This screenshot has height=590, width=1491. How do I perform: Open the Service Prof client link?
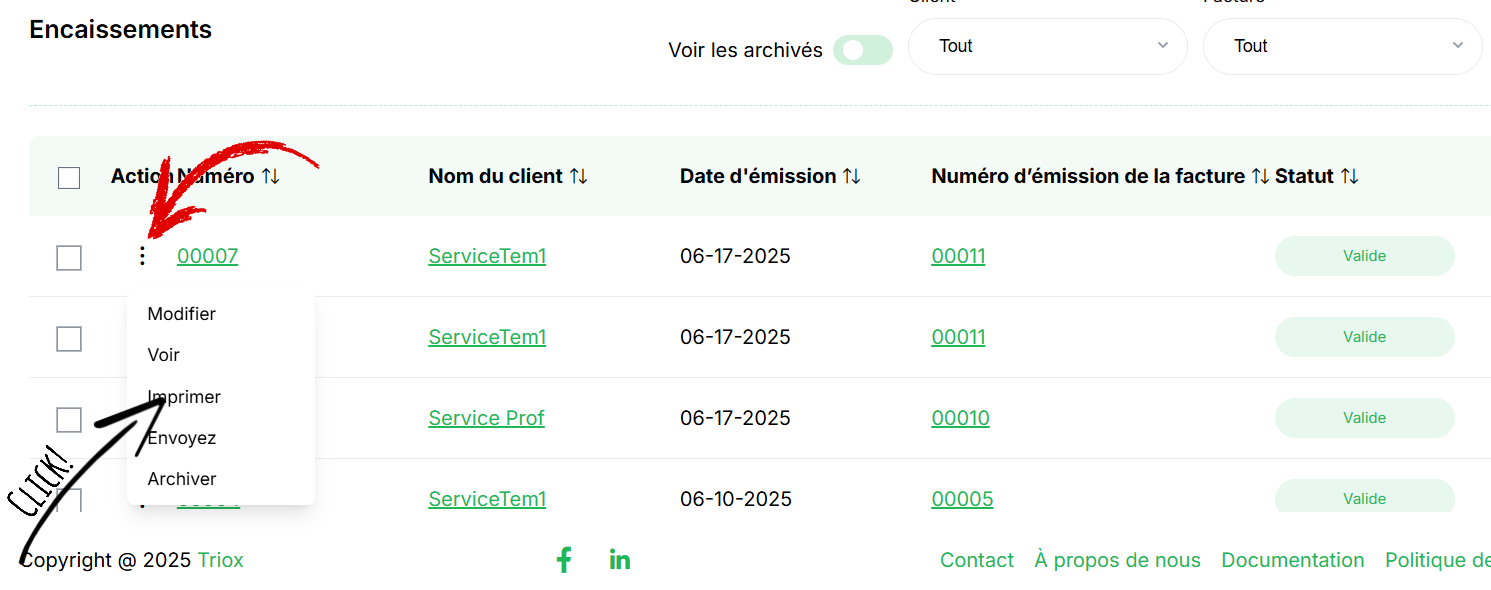coord(486,418)
